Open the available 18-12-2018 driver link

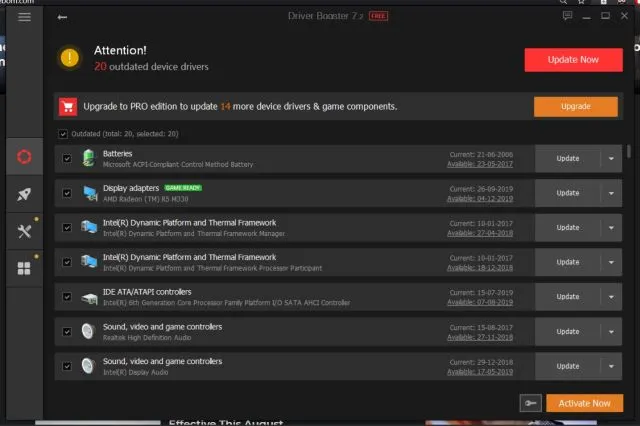click(x=480, y=268)
